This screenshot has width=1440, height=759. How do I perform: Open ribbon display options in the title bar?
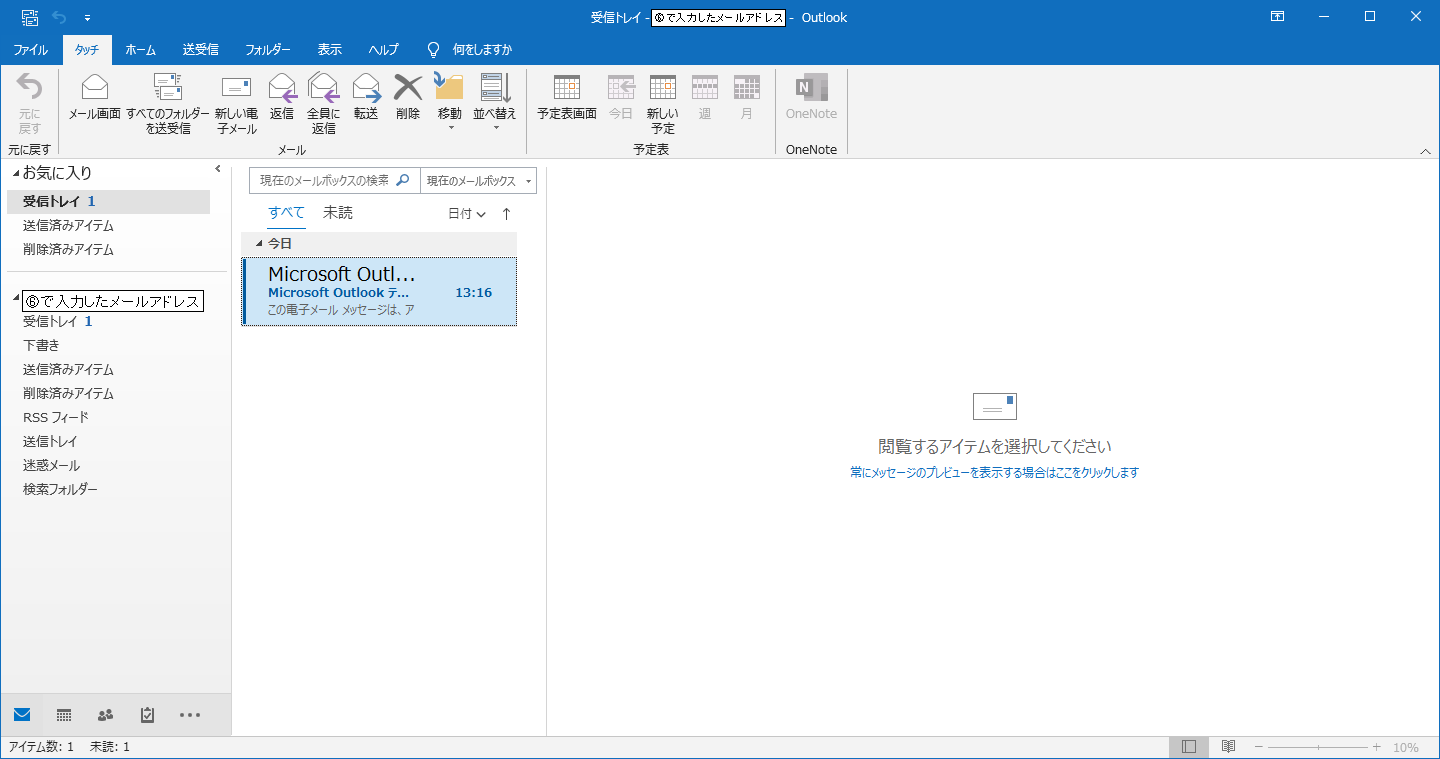(x=1277, y=16)
